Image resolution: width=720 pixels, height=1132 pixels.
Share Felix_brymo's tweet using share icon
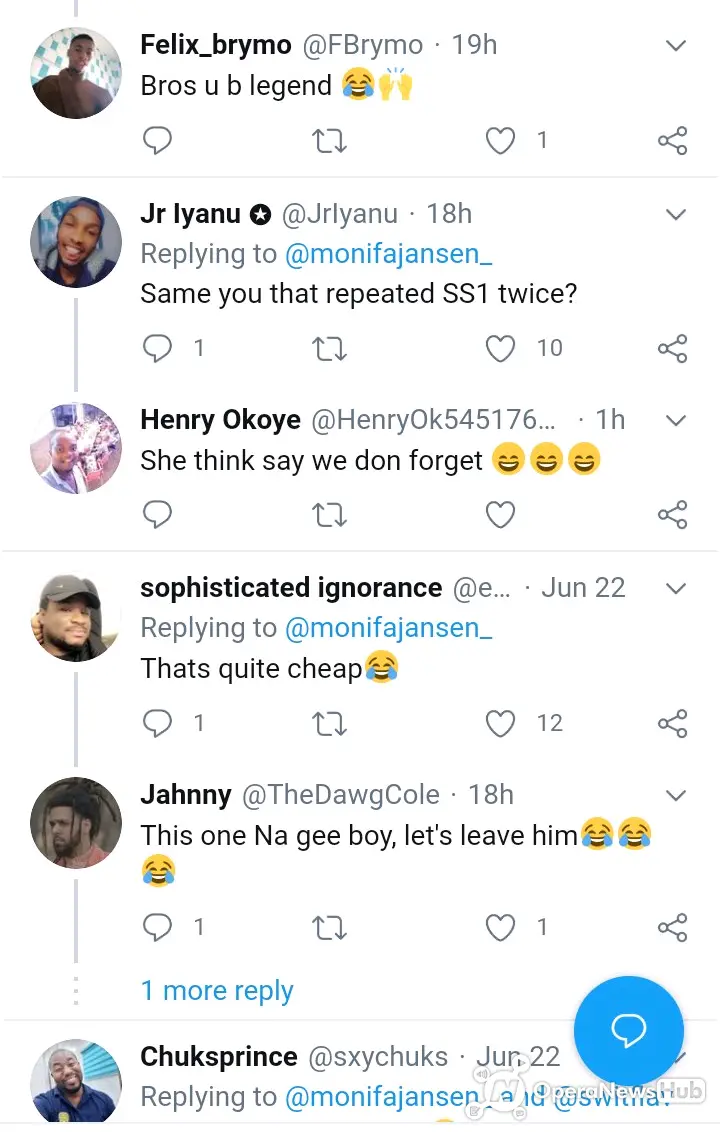click(x=672, y=141)
